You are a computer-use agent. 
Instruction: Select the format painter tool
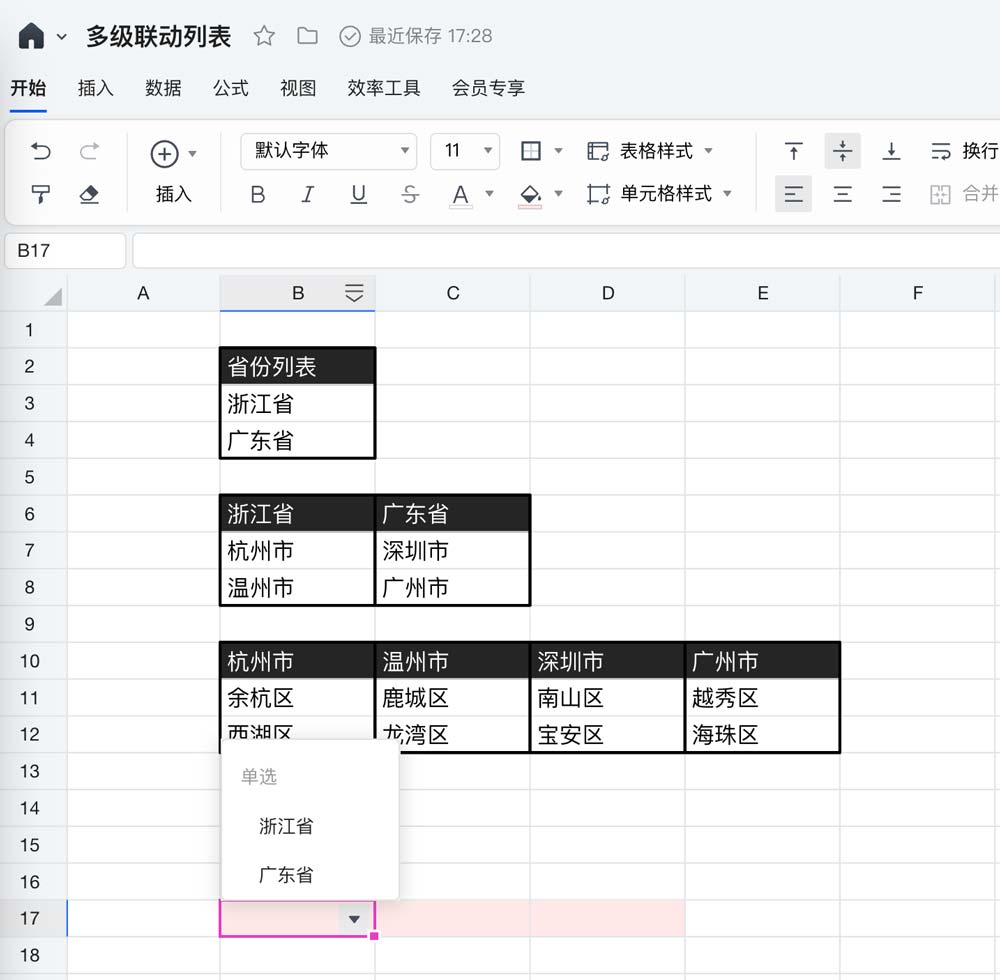click(x=41, y=194)
